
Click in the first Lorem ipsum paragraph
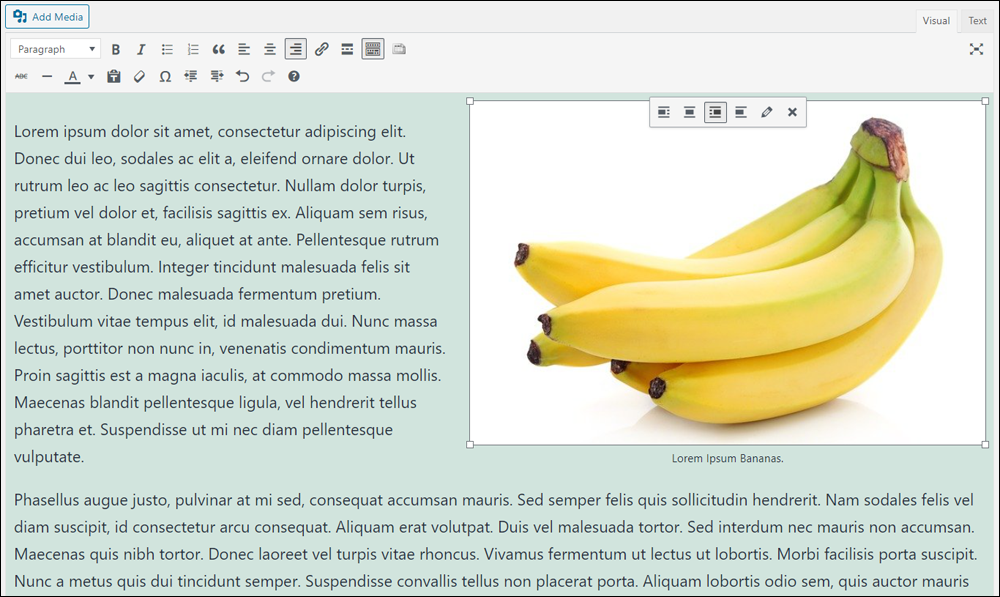tap(230, 294)
